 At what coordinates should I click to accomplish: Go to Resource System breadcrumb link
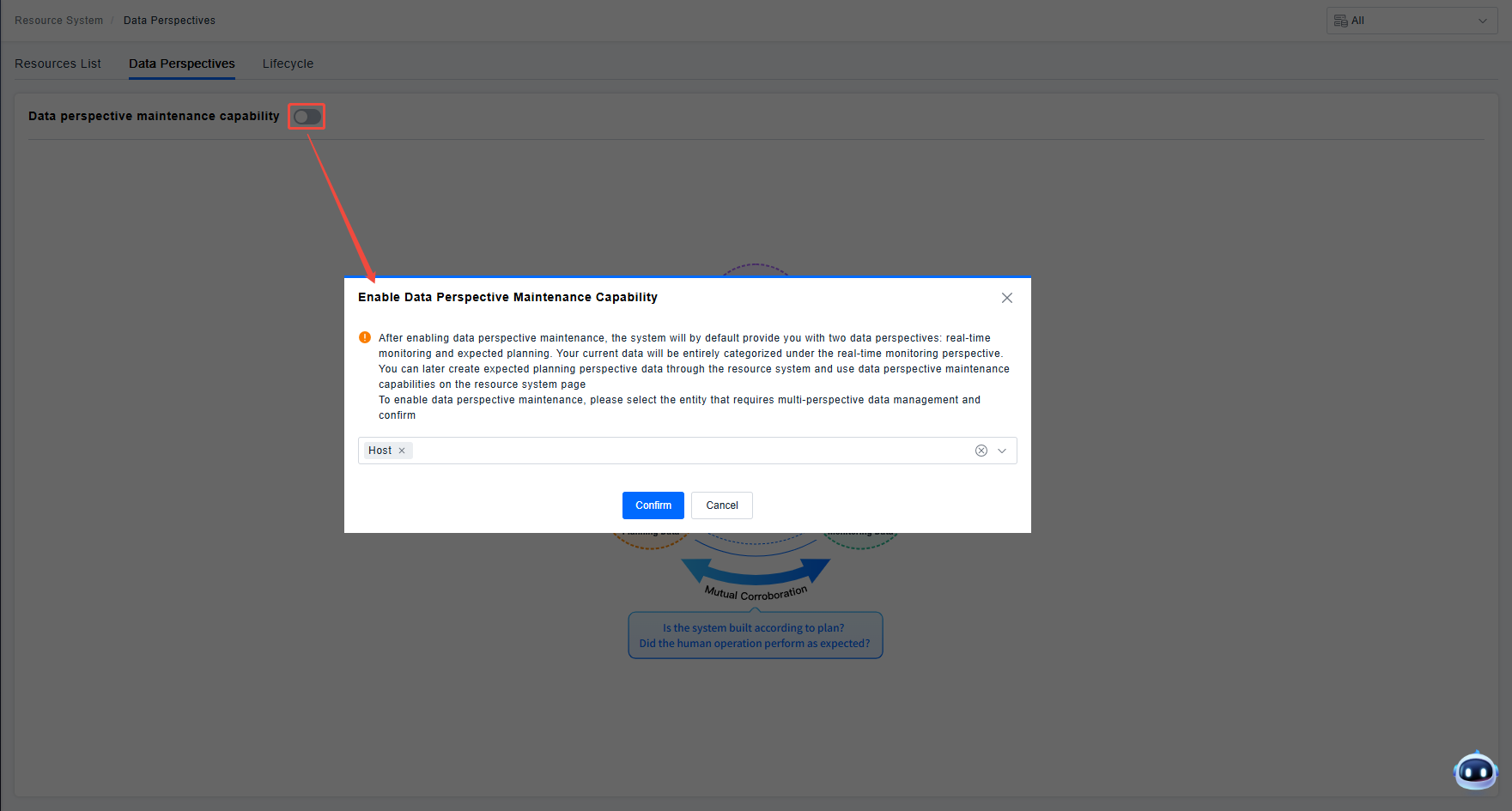tap(58, 21)
